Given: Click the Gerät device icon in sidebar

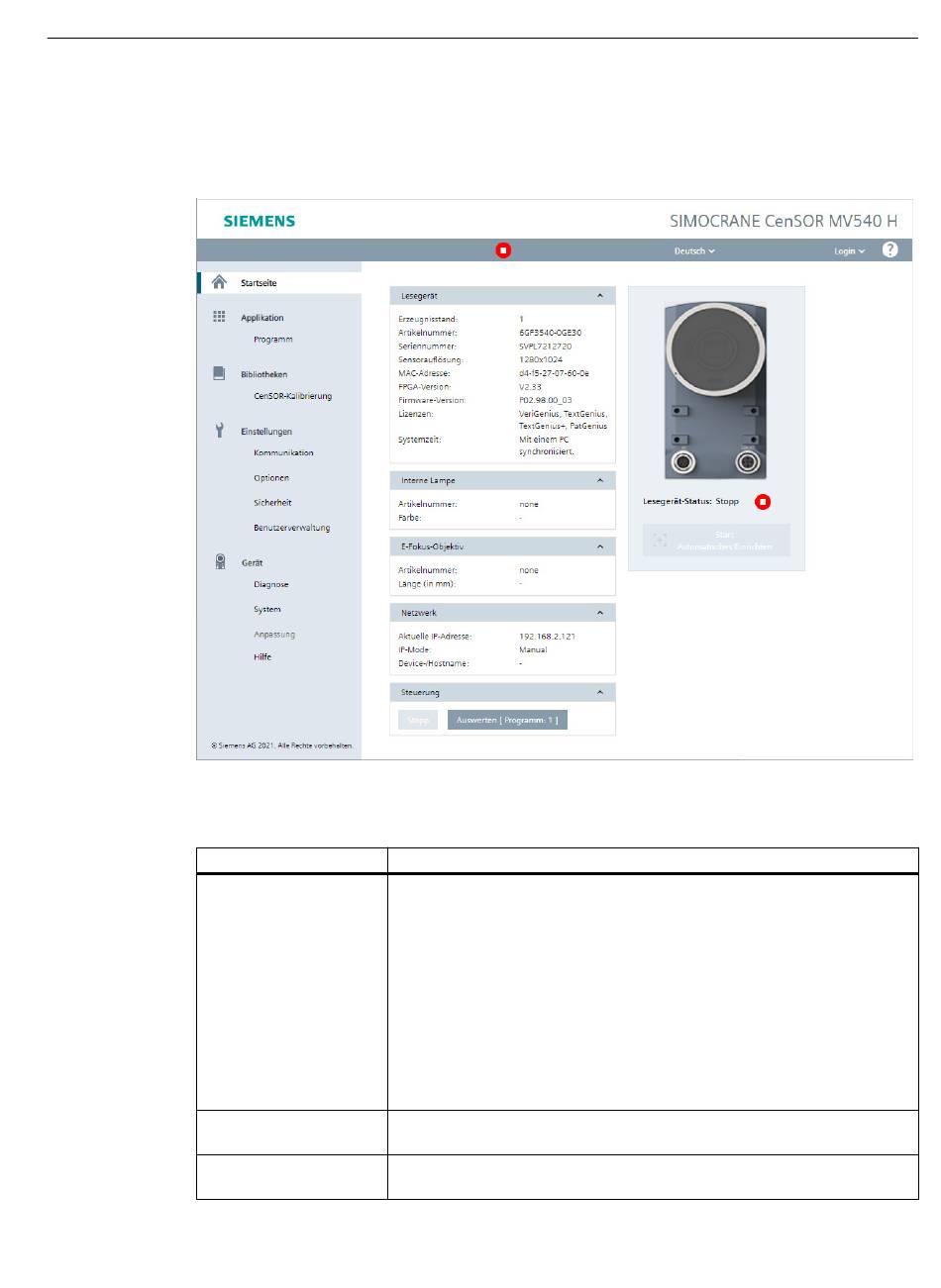Looking at the screenshot, I should click(x=220, y=561).
